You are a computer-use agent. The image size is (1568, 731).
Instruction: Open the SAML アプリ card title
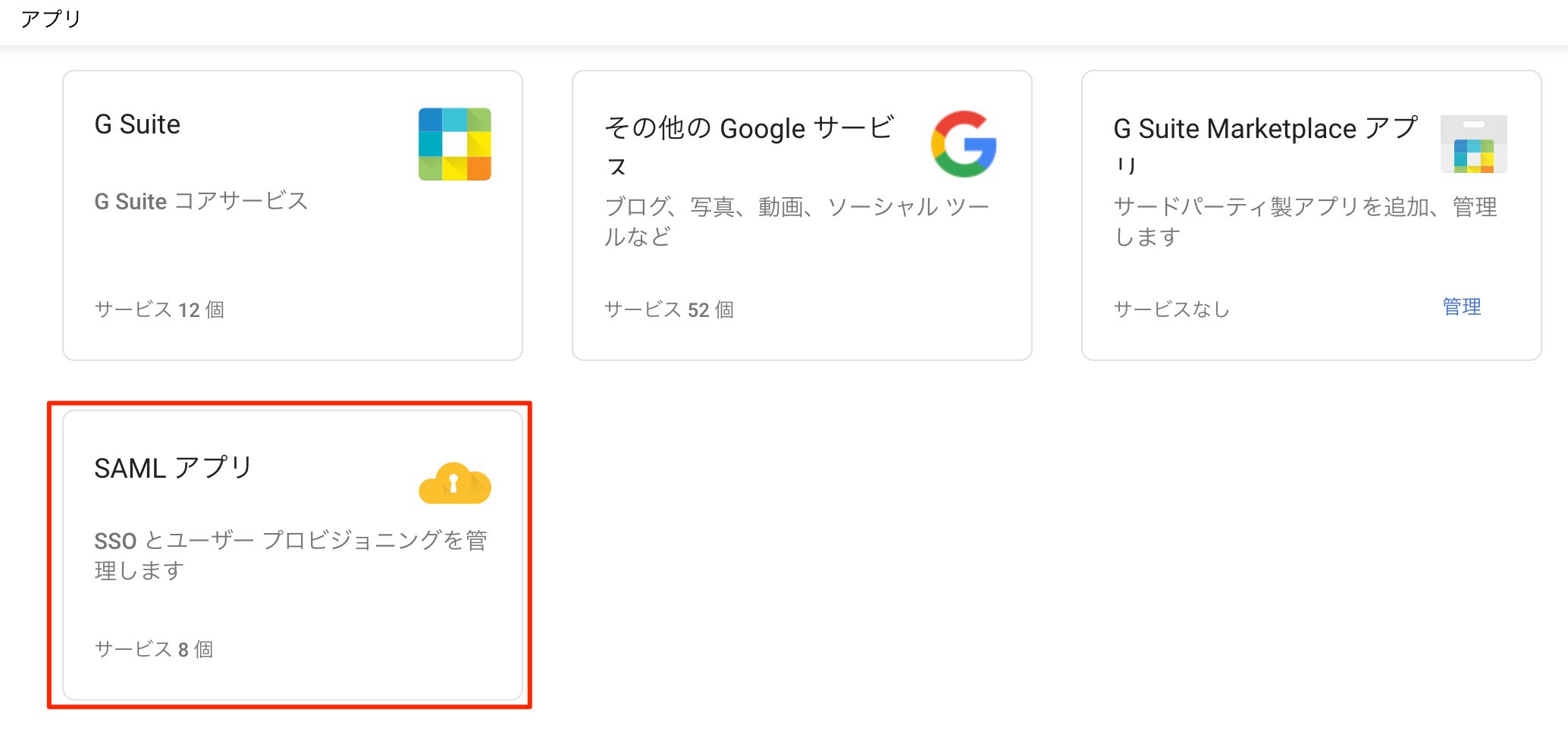173,468
